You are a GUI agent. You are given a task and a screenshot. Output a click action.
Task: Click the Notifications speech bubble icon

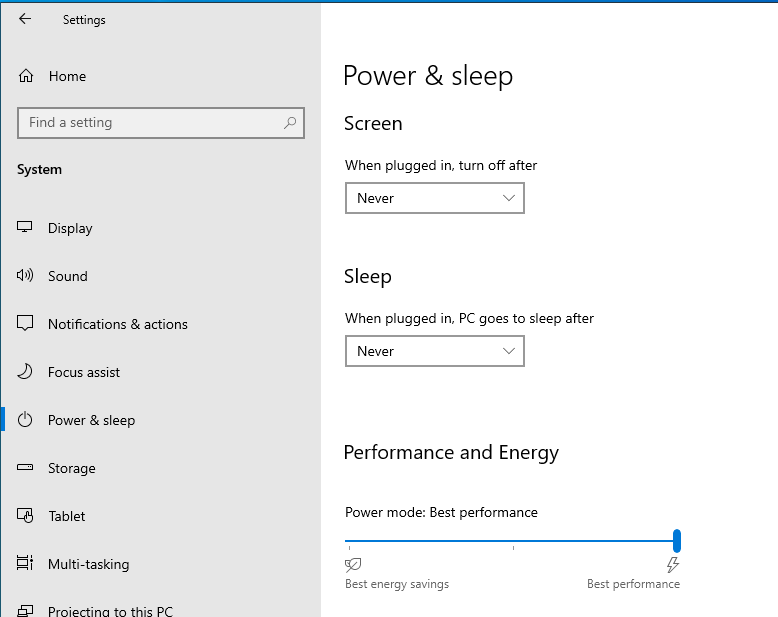click(x=25, y=323)
